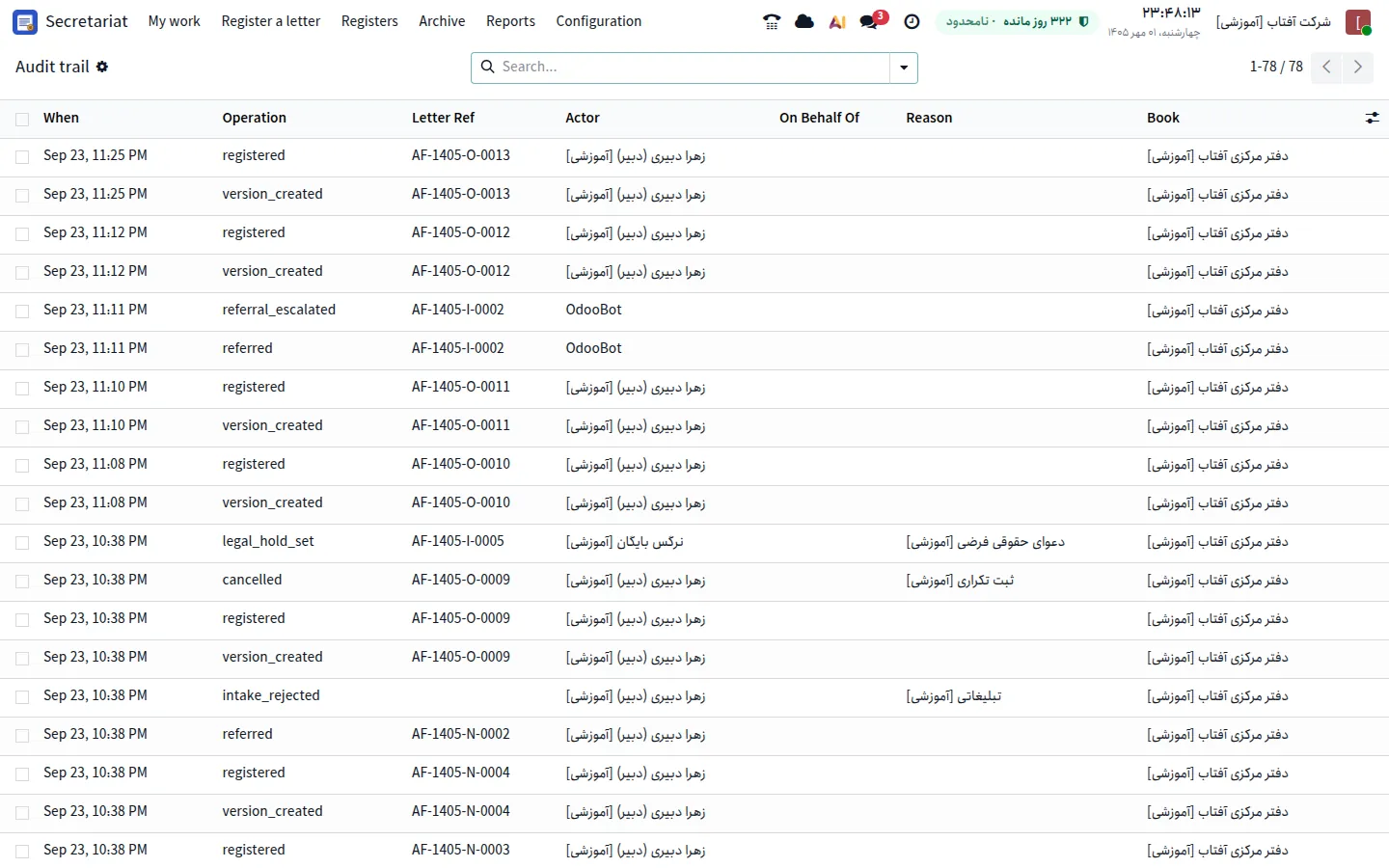Open conversations with 3 unread messages
This screenshot has width=1389, height=868.
(873, 20)
